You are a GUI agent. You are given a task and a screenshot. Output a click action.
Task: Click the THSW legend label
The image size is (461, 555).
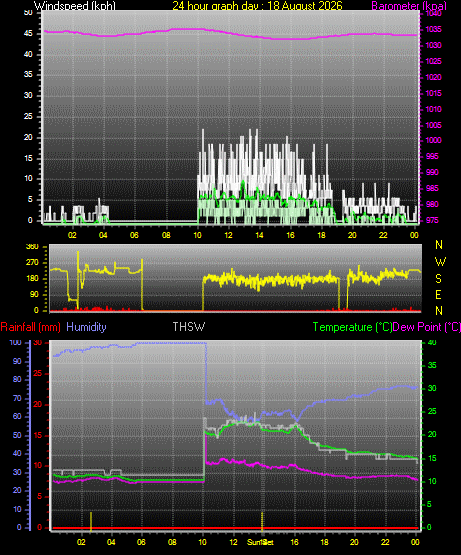pos(188,327)
